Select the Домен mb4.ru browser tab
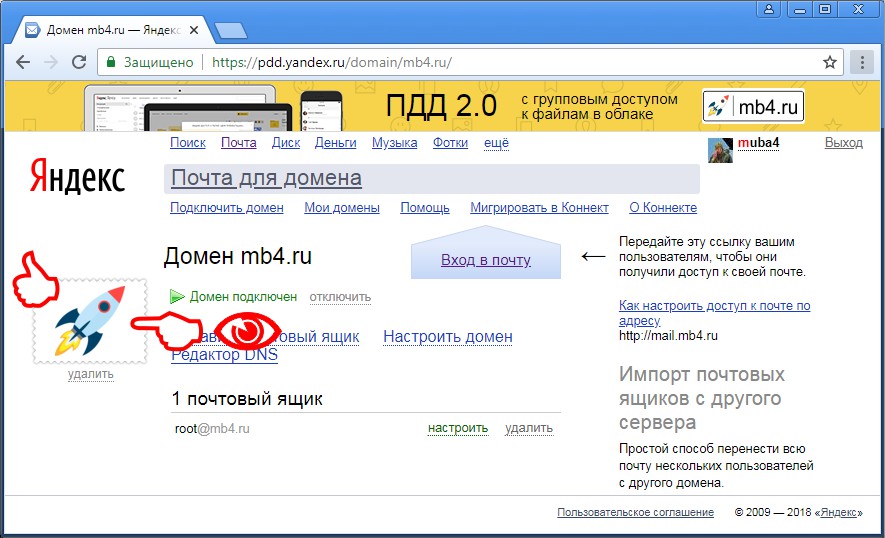885x538 pixels. tap(113, 30)
